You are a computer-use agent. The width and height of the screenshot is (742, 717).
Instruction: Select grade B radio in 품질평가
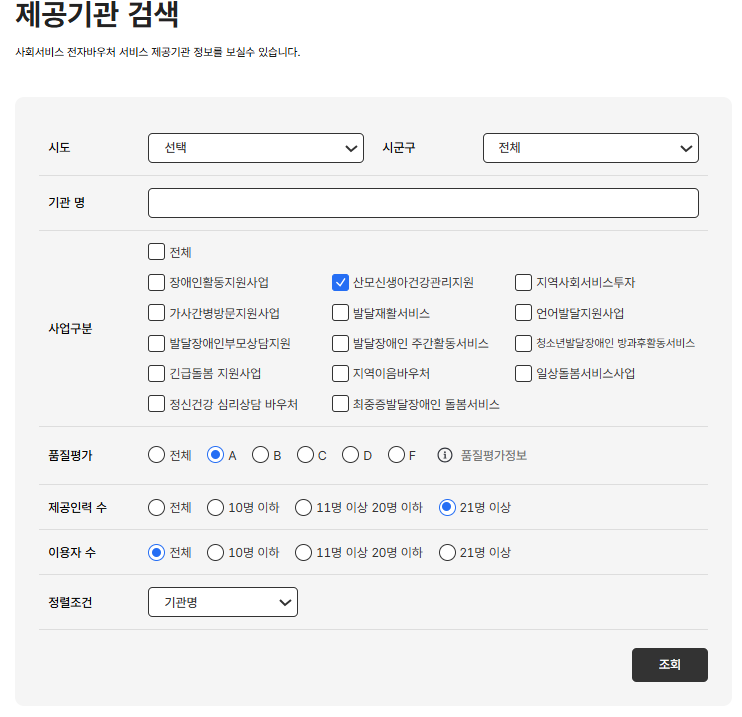point(260,455)
